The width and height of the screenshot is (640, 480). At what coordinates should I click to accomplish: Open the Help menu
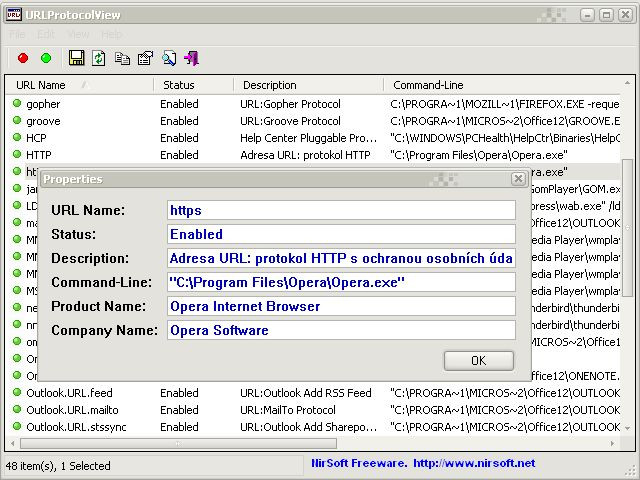point(111,35)
